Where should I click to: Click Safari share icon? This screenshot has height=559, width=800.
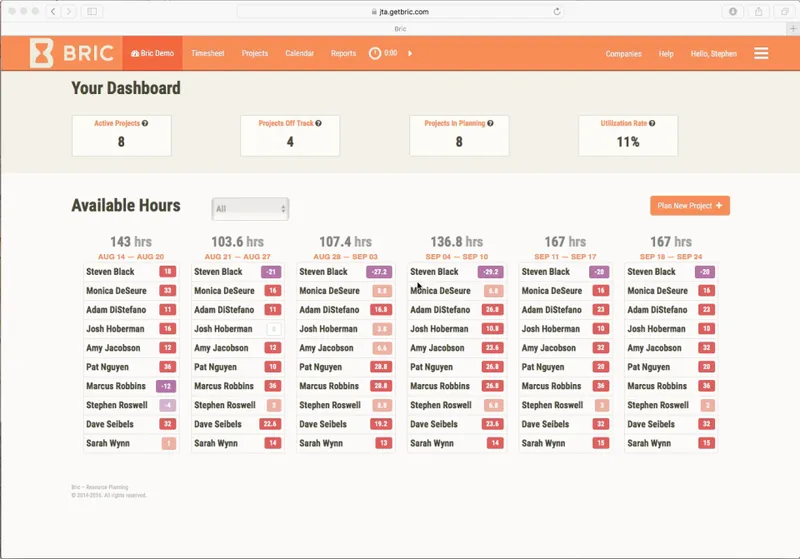[x=759, y=11]
